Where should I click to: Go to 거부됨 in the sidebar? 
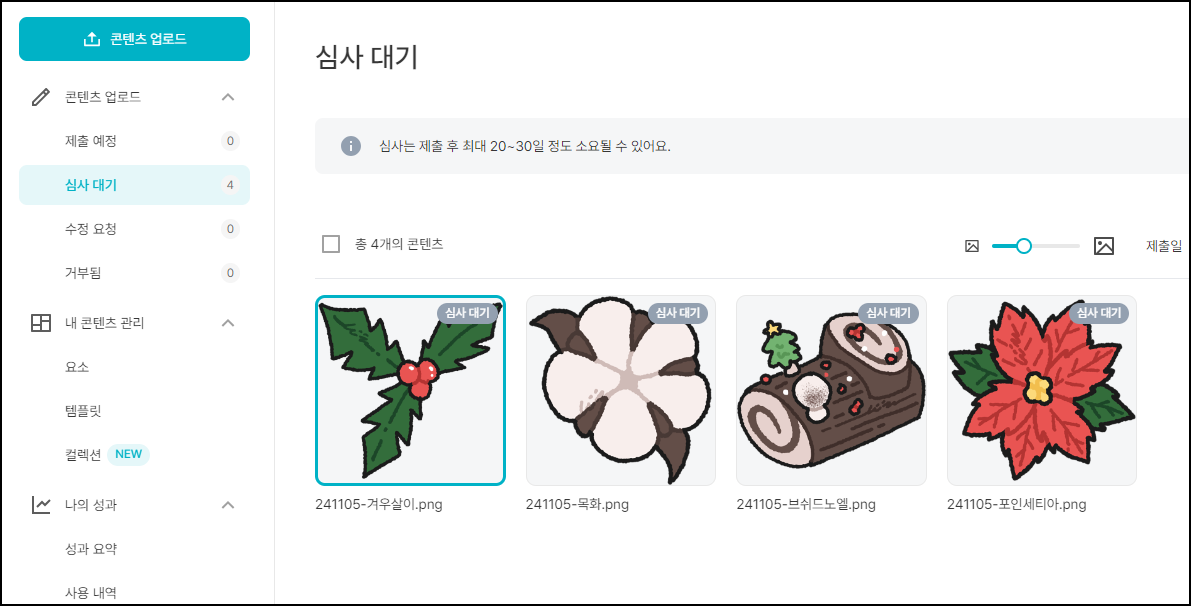[x=134, y=273]
